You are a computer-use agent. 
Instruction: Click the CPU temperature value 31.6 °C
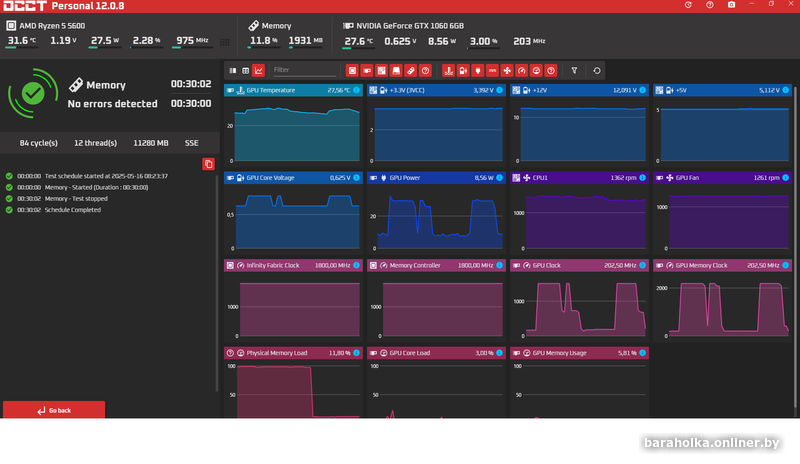click(x=21, y=41)
